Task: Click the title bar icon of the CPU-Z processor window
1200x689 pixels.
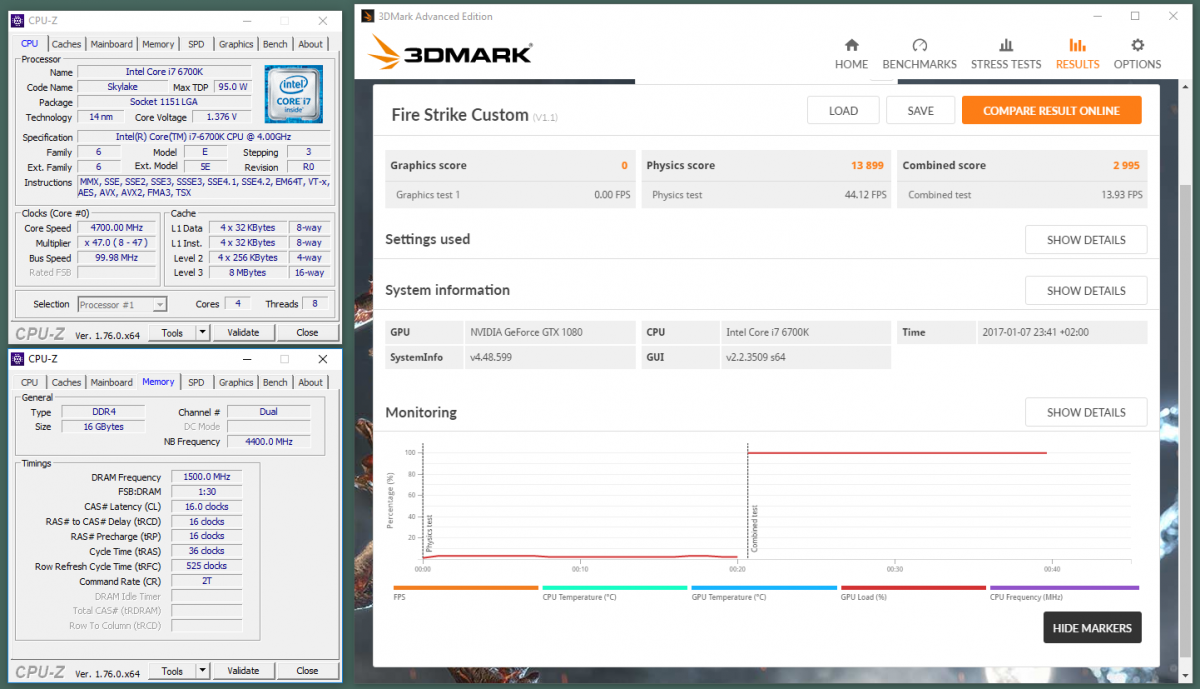Action: point(17,20)
